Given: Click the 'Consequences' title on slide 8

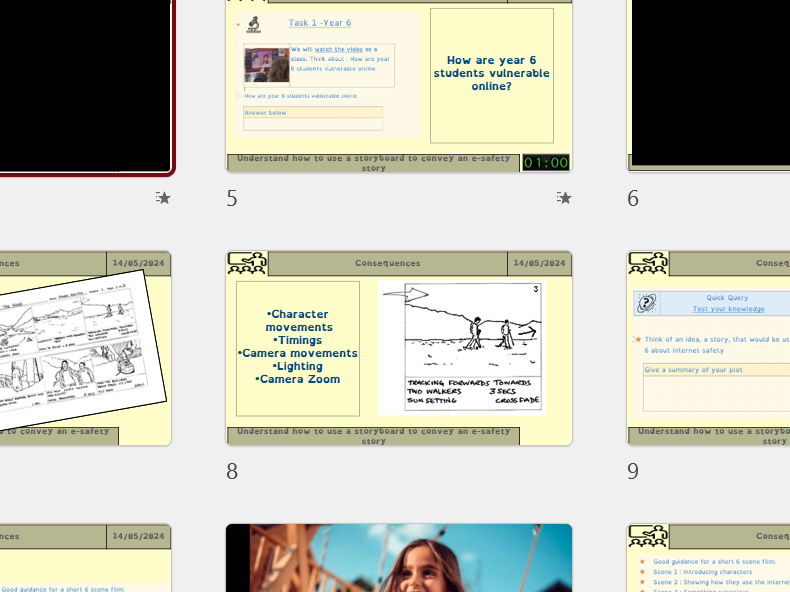Looking at the screenshot, I should pyautogui.click(x=387, y=263).
